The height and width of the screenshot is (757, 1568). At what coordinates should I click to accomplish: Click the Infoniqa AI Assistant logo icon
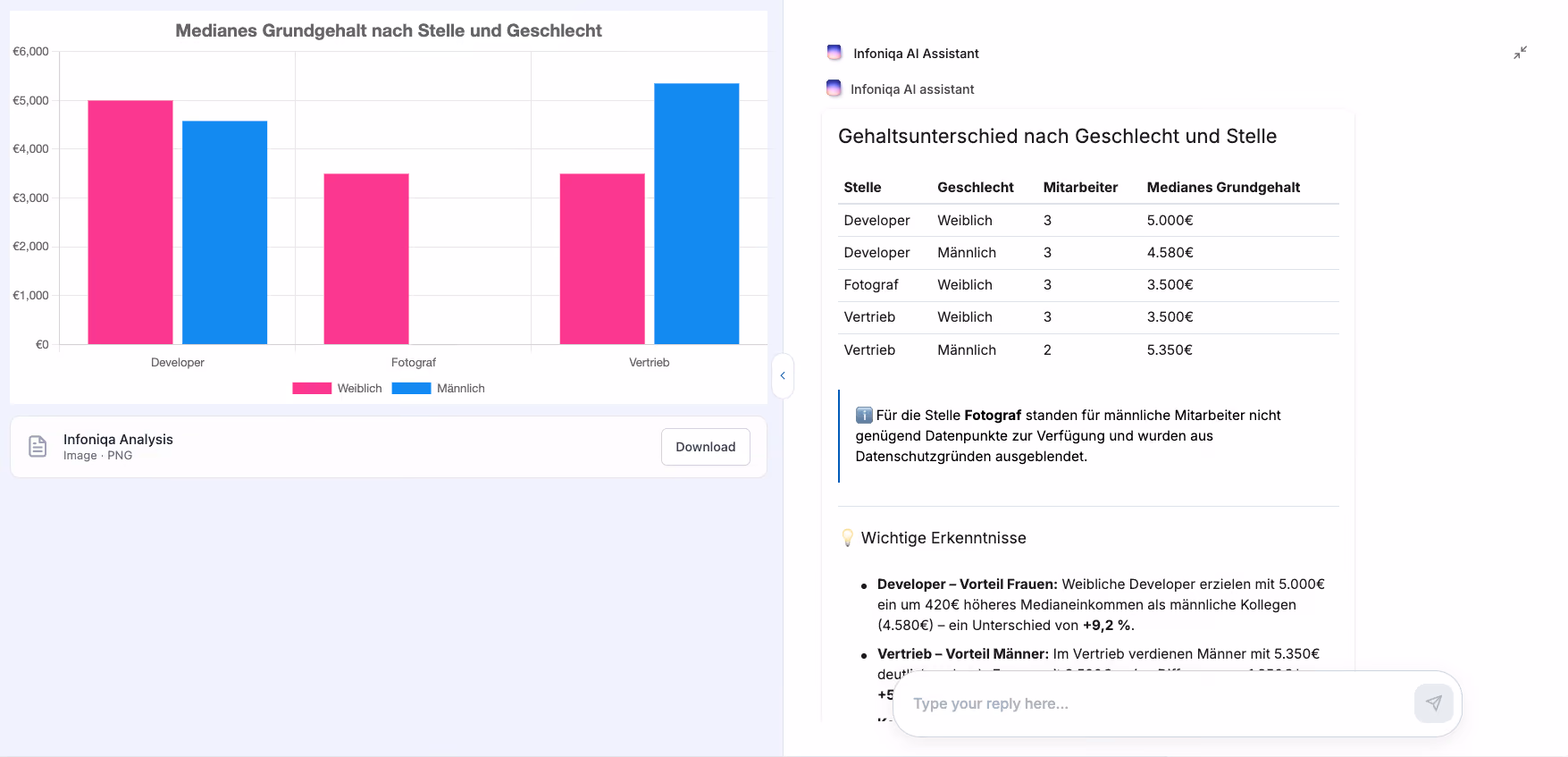coord(834,53)
